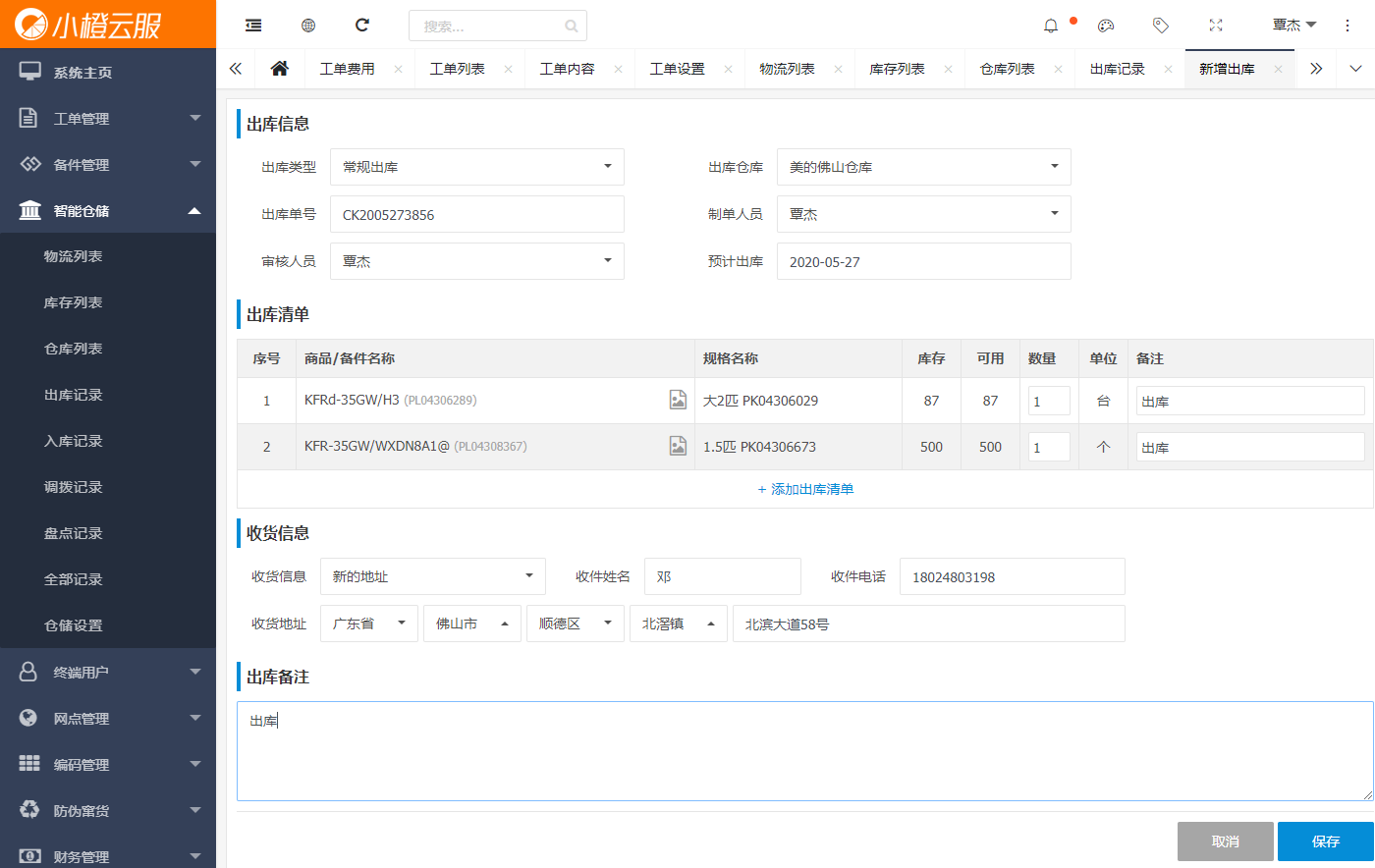Open the 系统主页 sidebar item
The width and height of the screenshot is (1375, 868).
tap(108, 72)
